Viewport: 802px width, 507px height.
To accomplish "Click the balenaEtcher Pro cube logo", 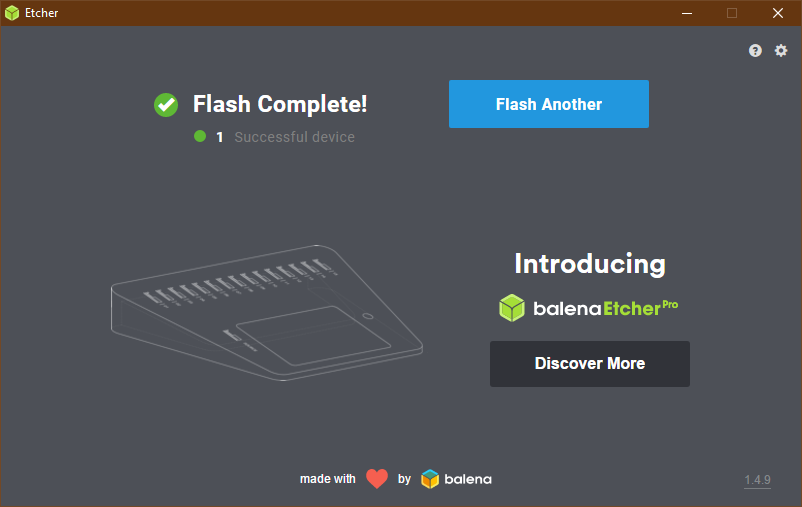I will click(x=512, y=308).
